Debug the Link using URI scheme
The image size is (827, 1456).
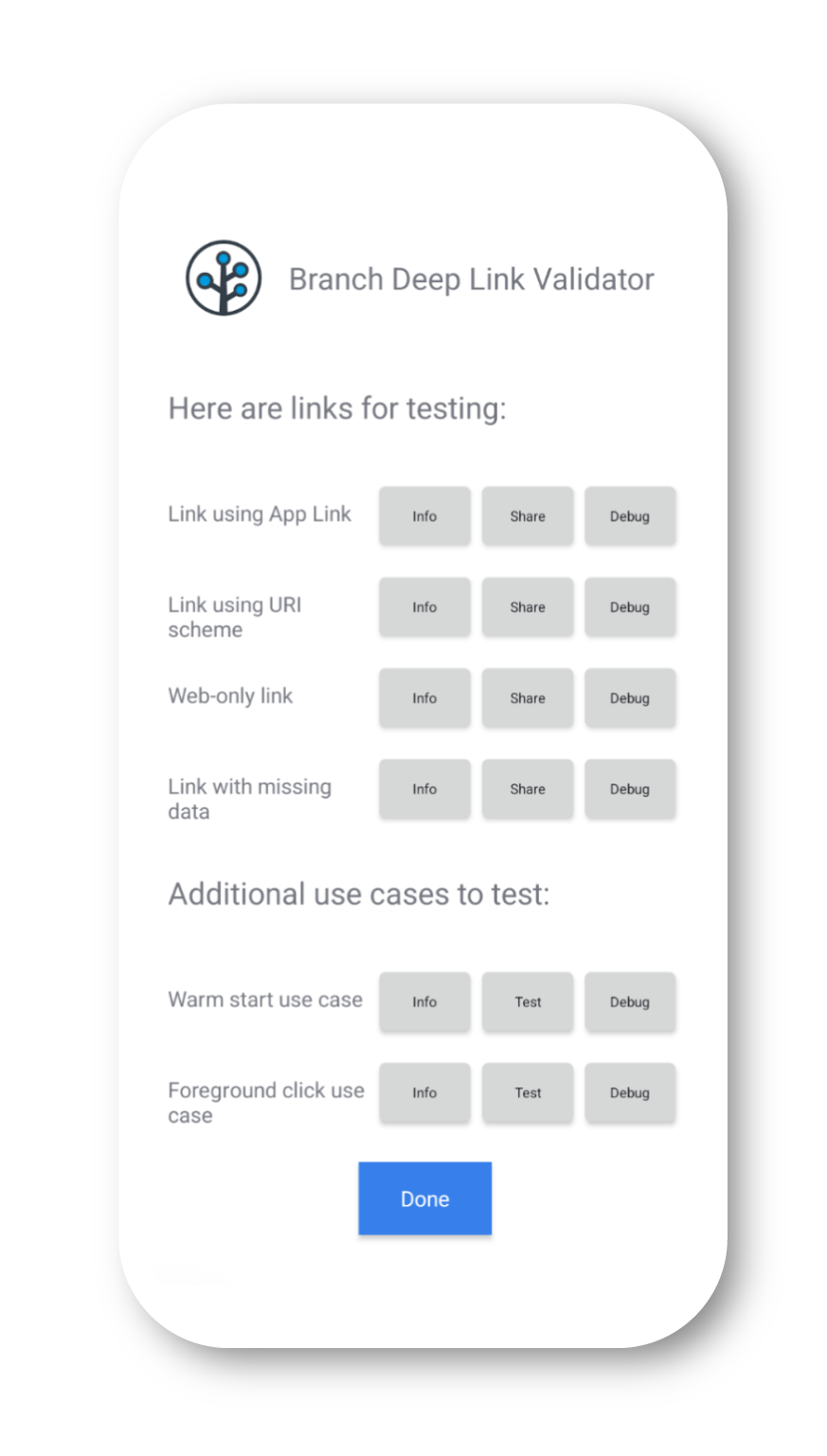click(x=630, y=607)
